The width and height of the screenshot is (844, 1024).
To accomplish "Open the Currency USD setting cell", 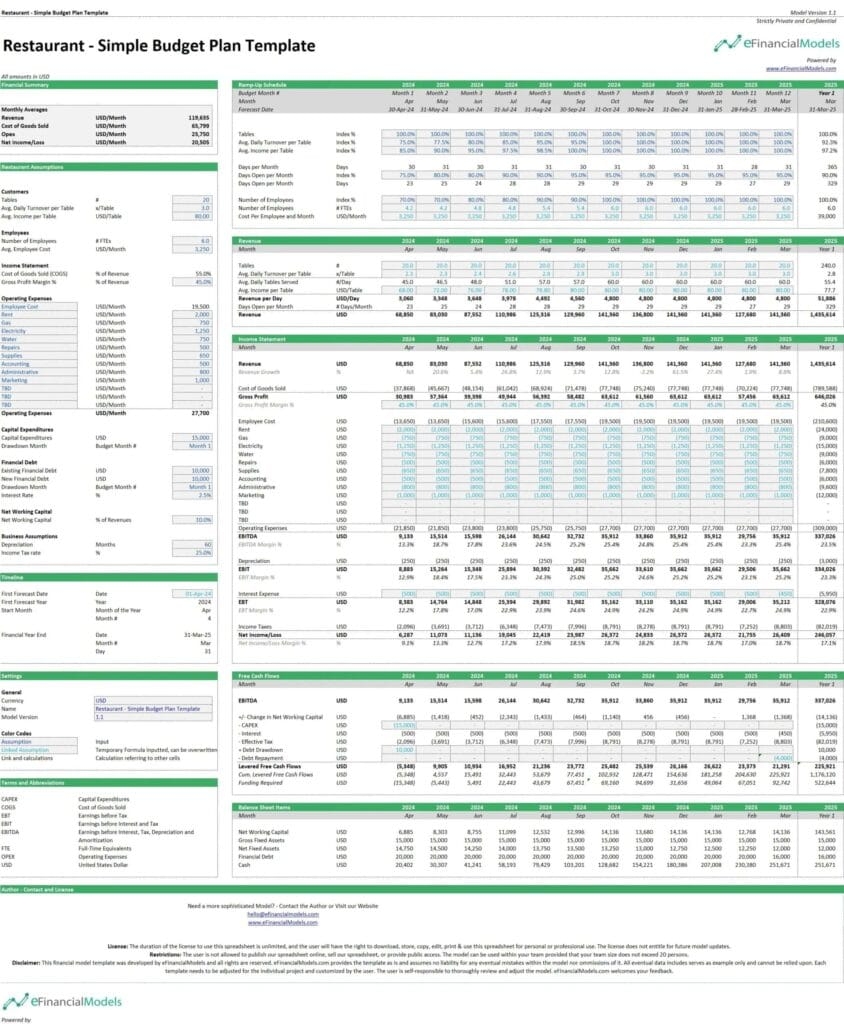I will (155, 700).
